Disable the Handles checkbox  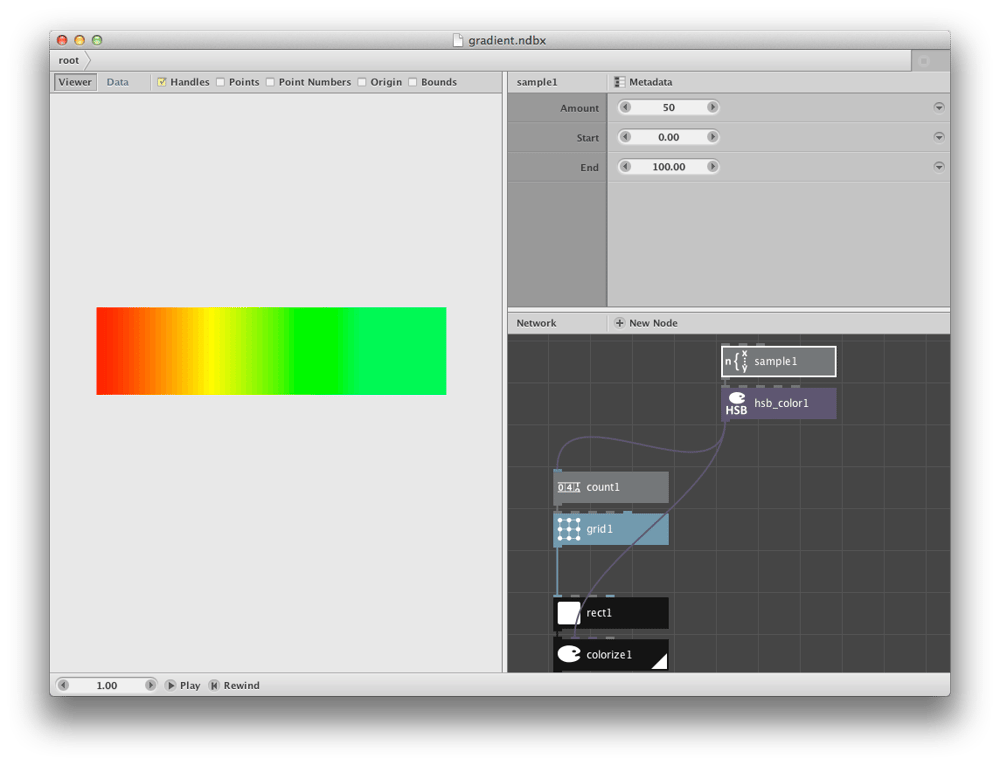pyautogui.click(x=162, y=82)
